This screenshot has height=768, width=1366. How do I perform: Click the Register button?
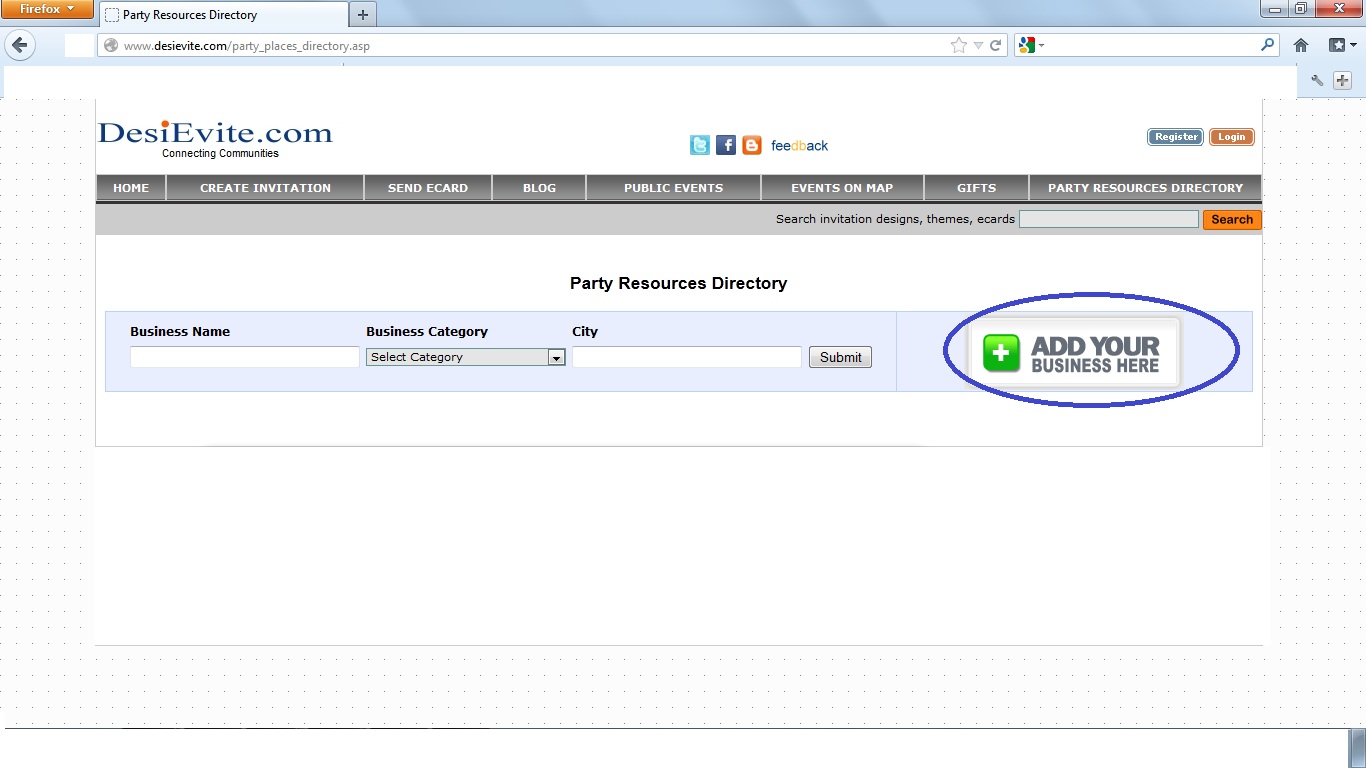[x=1176, y=137]
